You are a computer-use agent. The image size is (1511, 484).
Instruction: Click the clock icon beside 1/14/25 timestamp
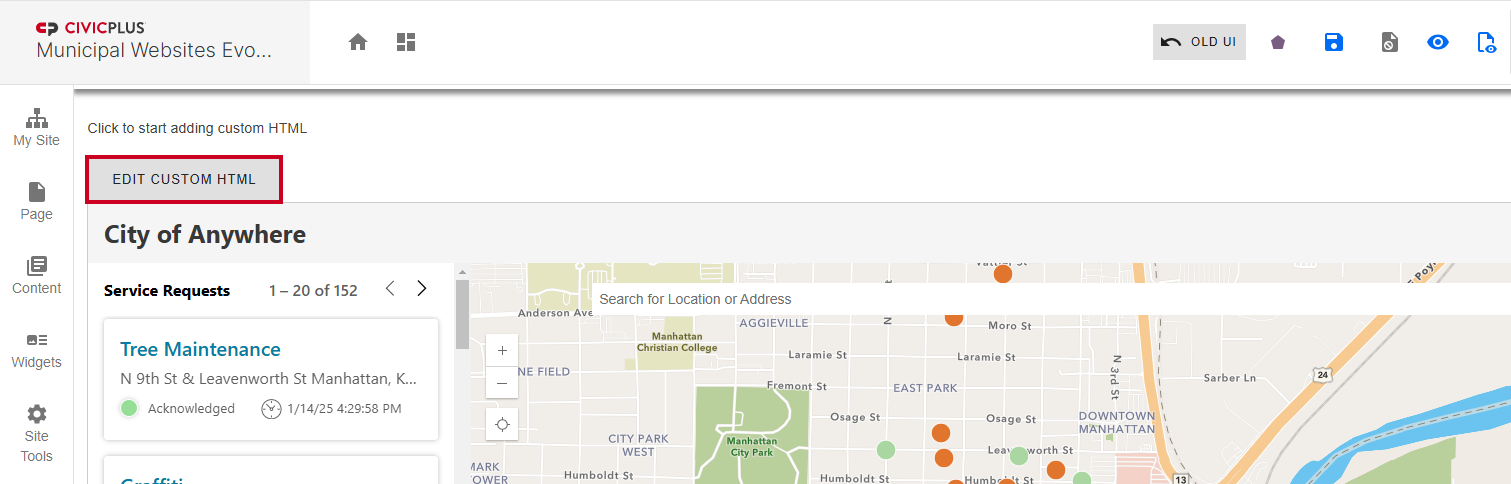coord(271,408)
